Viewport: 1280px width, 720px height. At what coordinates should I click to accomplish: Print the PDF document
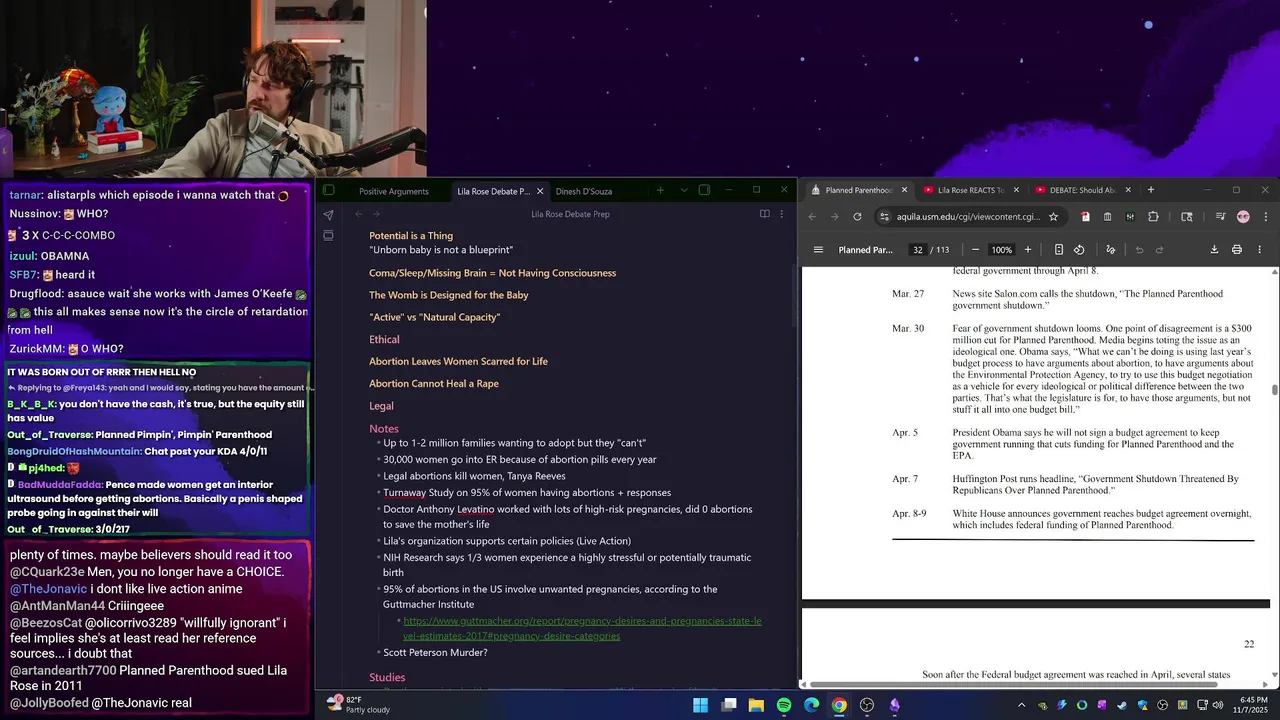coord(1237,250)
